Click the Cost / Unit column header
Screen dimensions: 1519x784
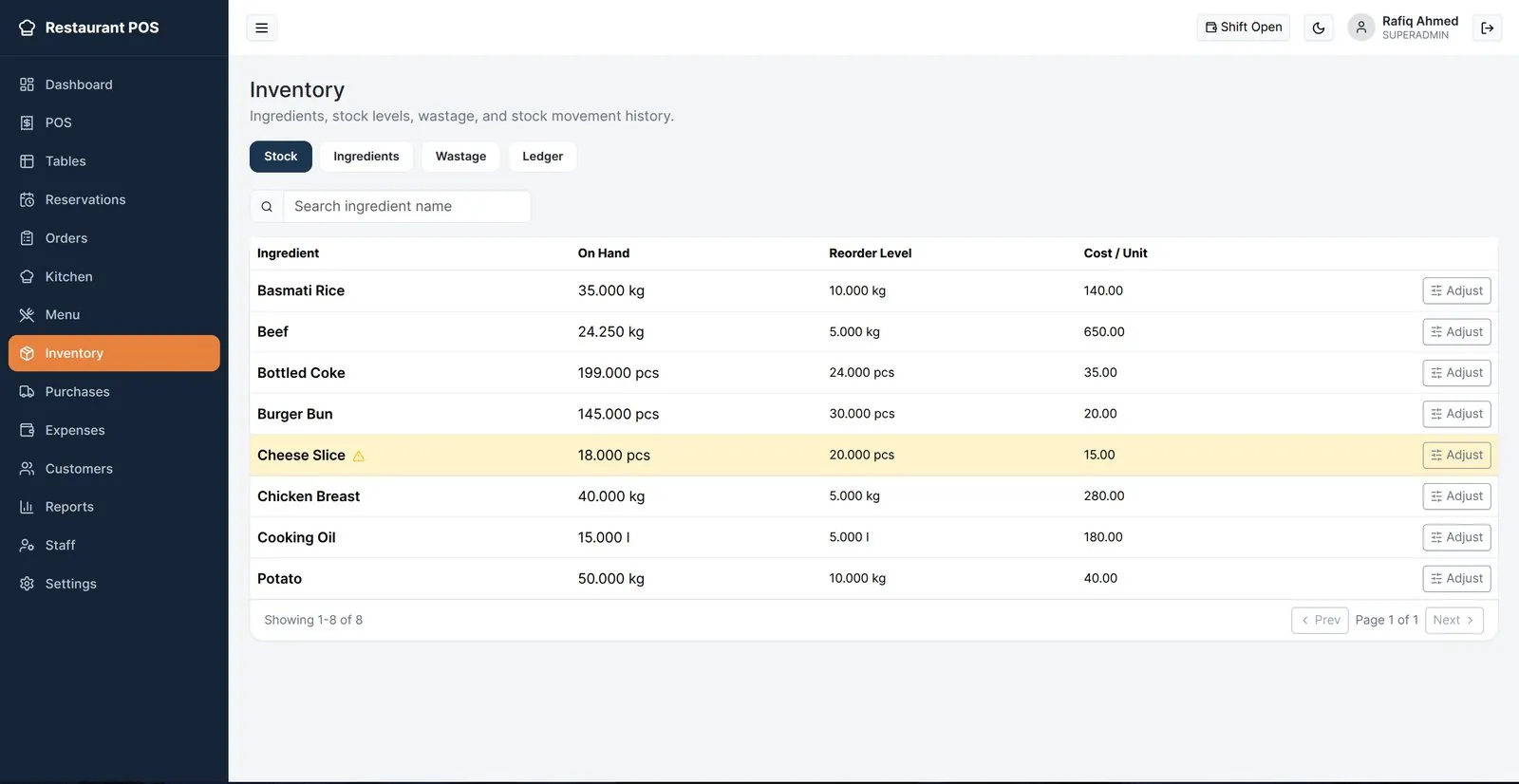point(1116,253)
